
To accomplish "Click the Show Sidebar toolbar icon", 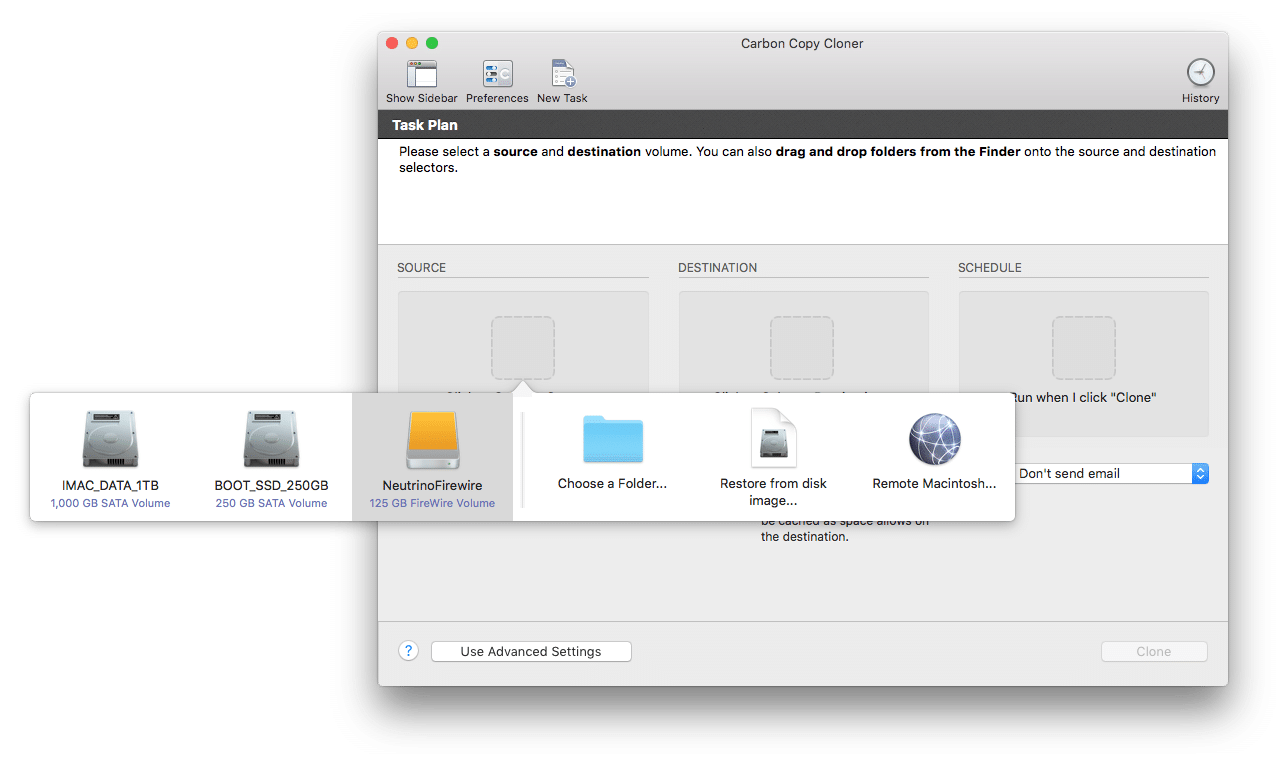I will point(421,75).
